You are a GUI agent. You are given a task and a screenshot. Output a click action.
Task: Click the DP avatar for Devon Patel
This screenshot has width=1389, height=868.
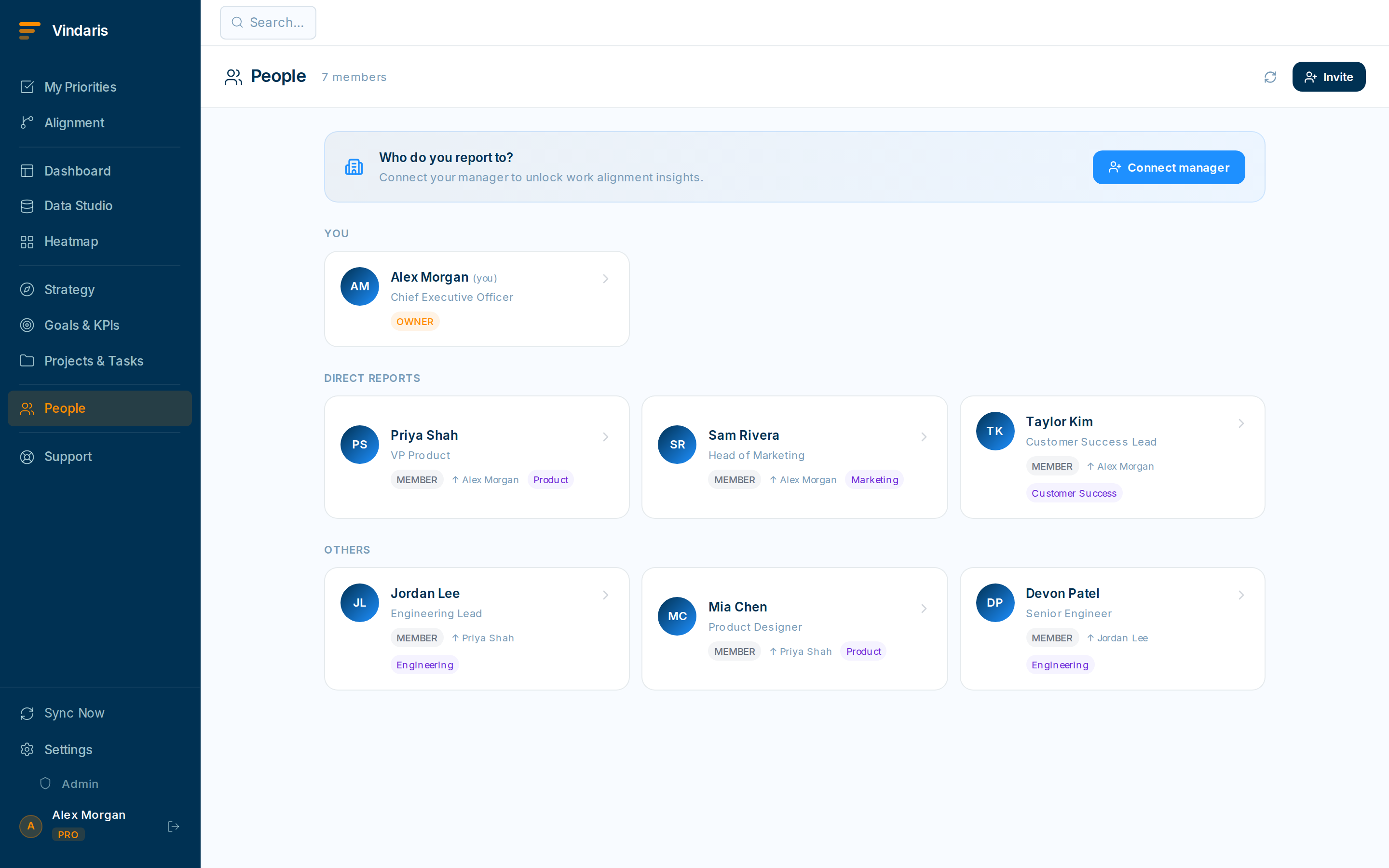[994, 603]
